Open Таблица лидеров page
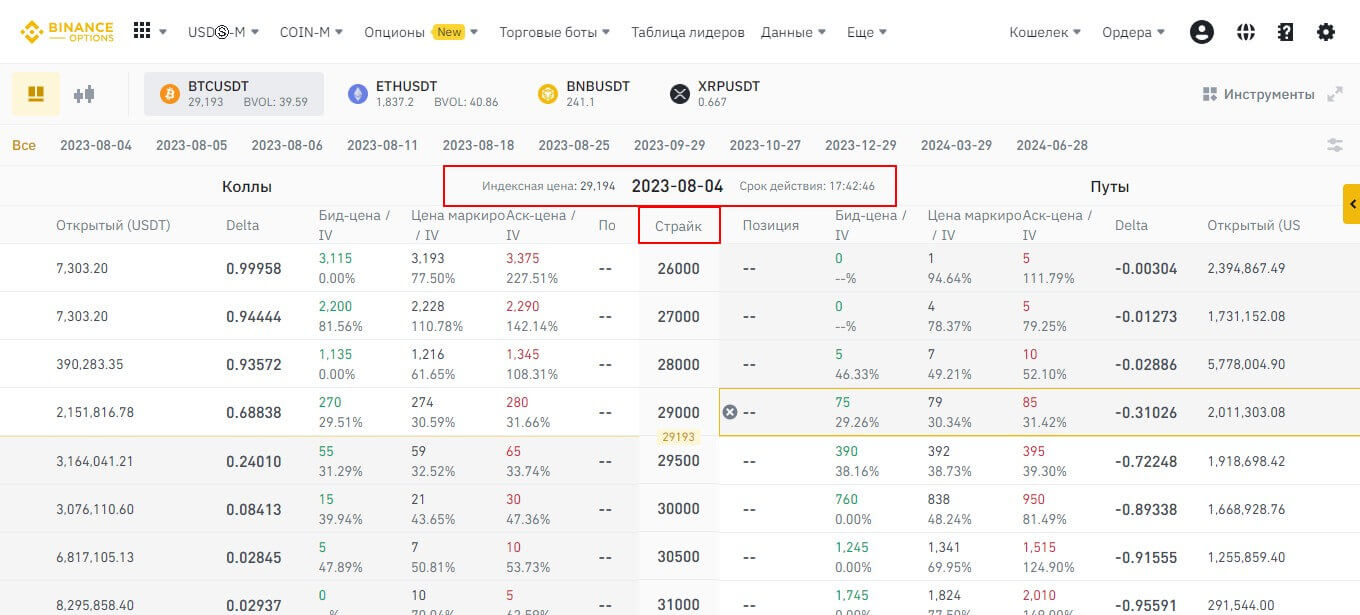Image resolution: width=1360 pixels, height=615 pixels. pyautogui.click(x=687, y=32)
